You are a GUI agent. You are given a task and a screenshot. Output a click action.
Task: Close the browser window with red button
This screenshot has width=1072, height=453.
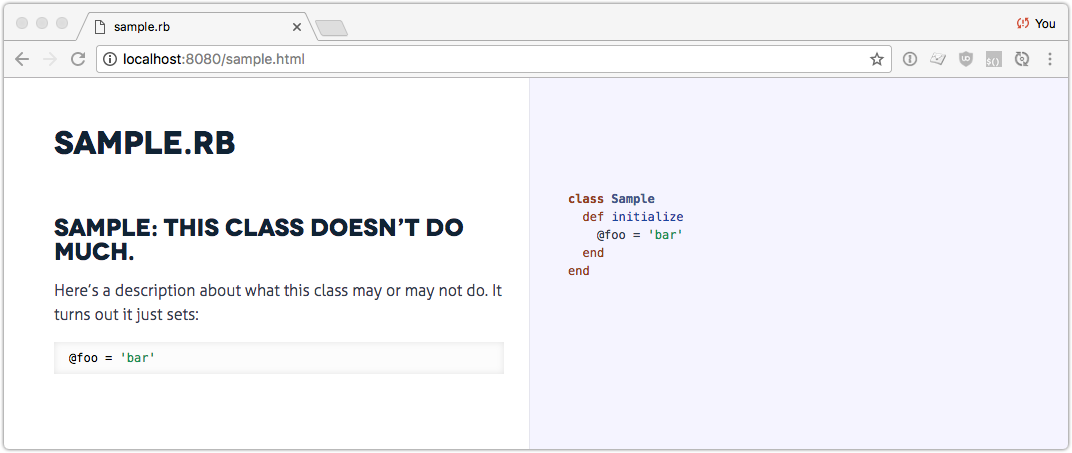22,23
